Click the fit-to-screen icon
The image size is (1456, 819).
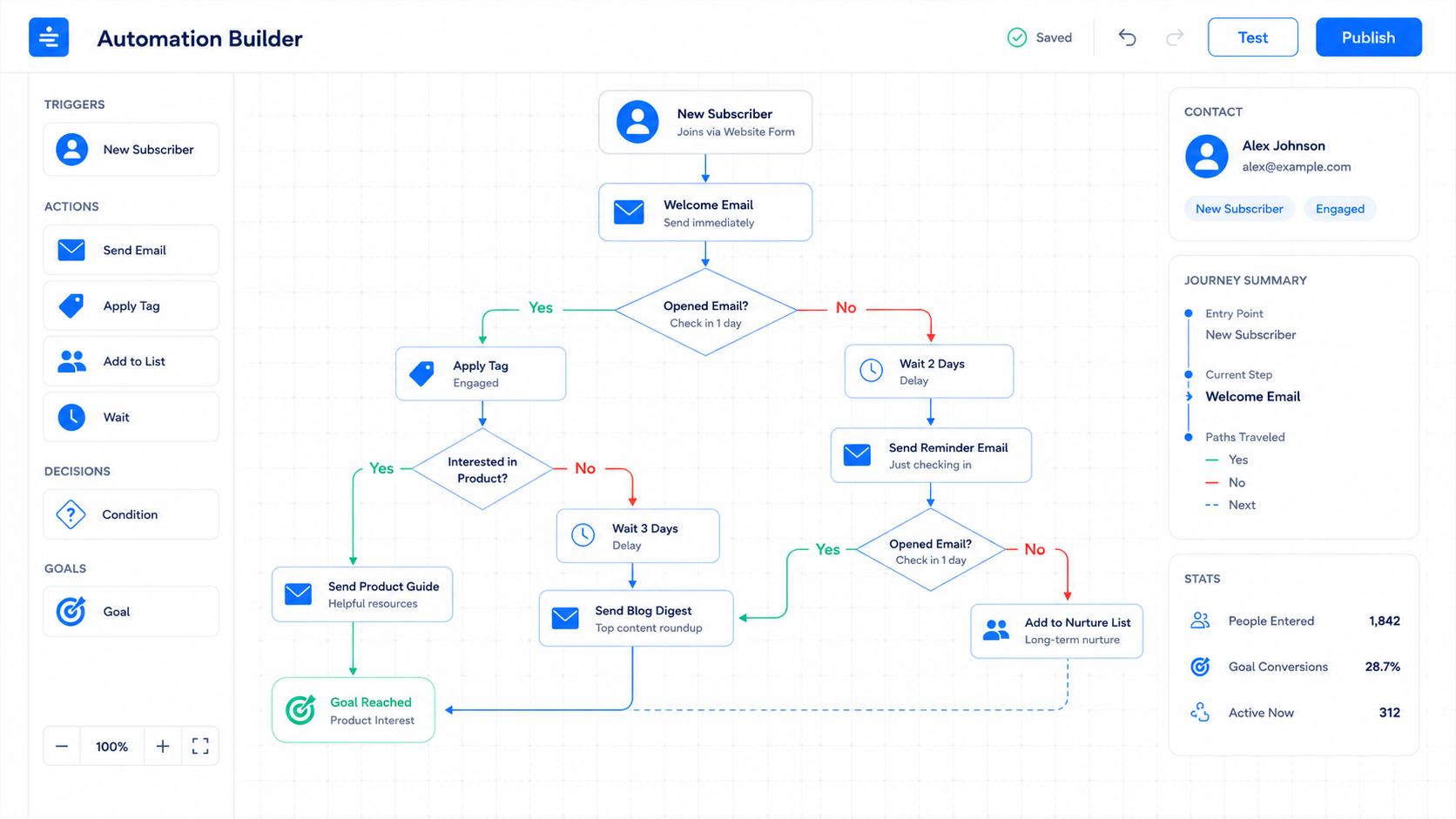point(200,746)
